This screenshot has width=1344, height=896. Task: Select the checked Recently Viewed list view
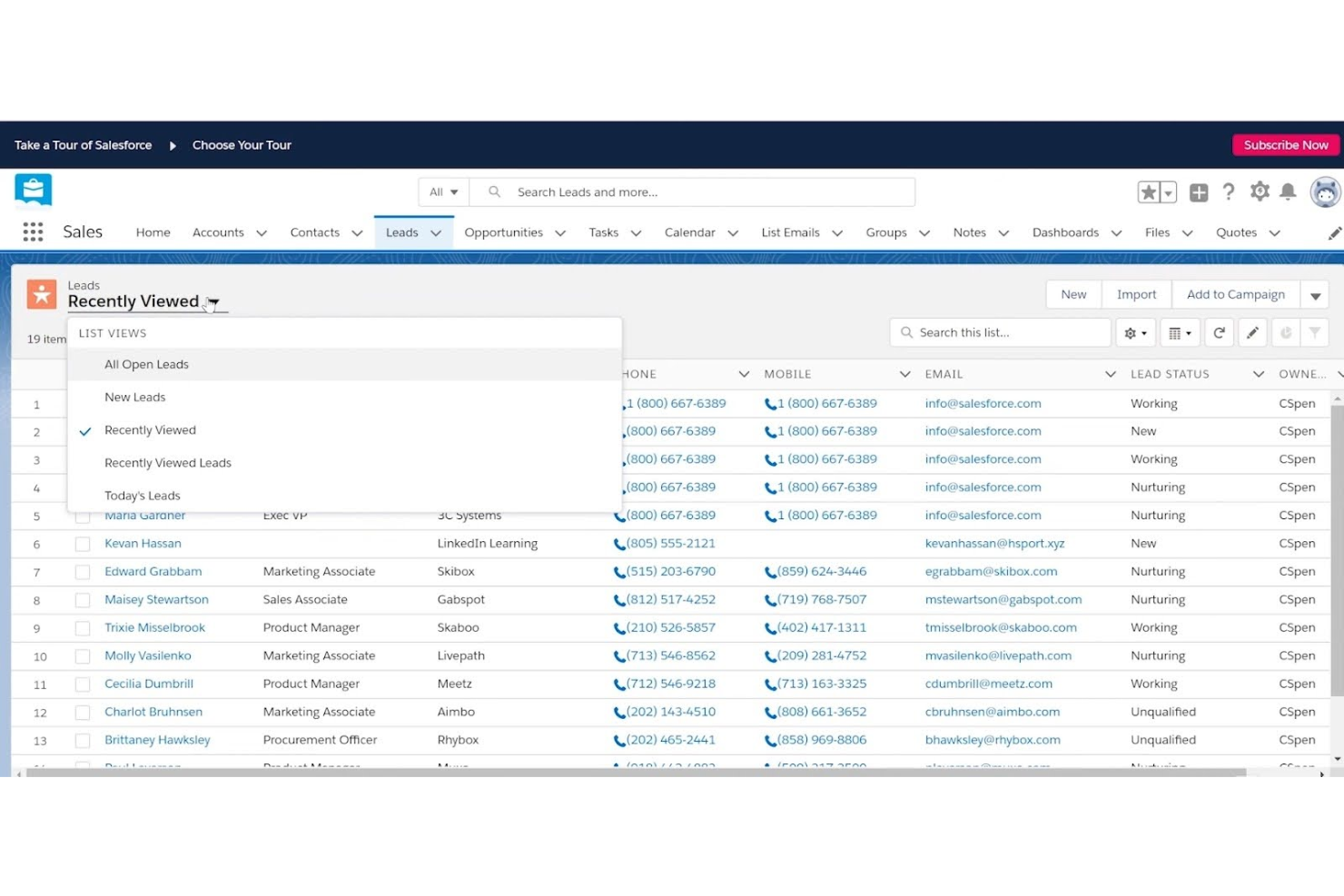[344, 430]
